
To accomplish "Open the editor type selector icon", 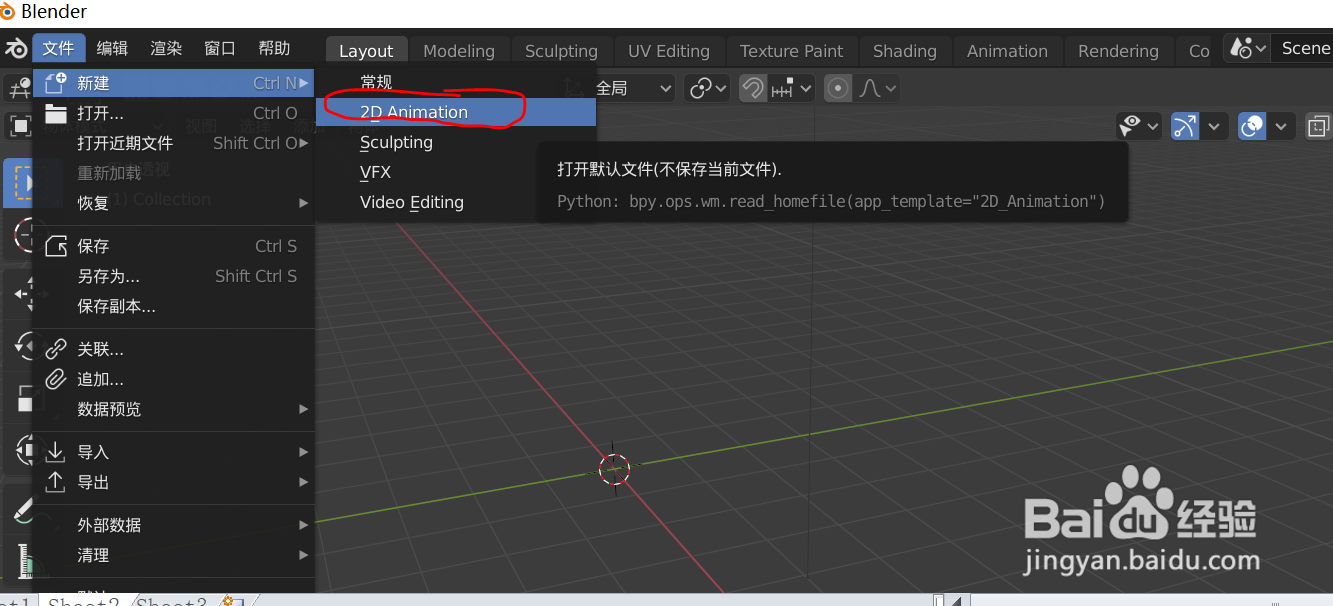I will [17, 88].
